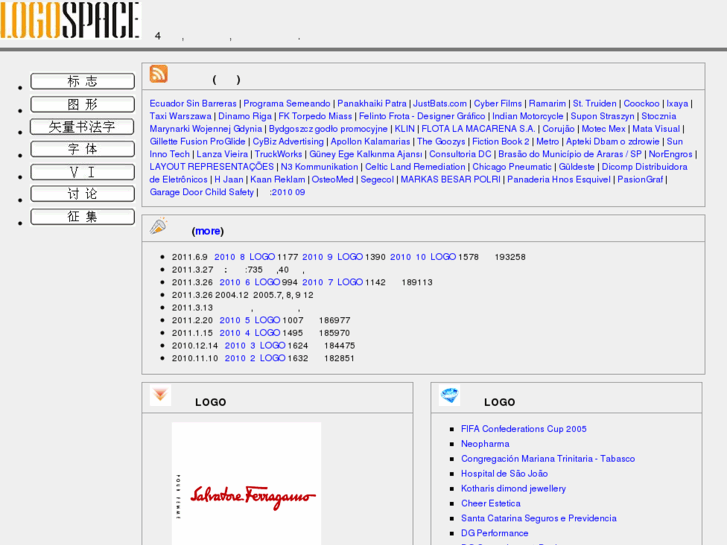Open the OsteoMed link
This screenshot has width=727, height=545.
332,180
